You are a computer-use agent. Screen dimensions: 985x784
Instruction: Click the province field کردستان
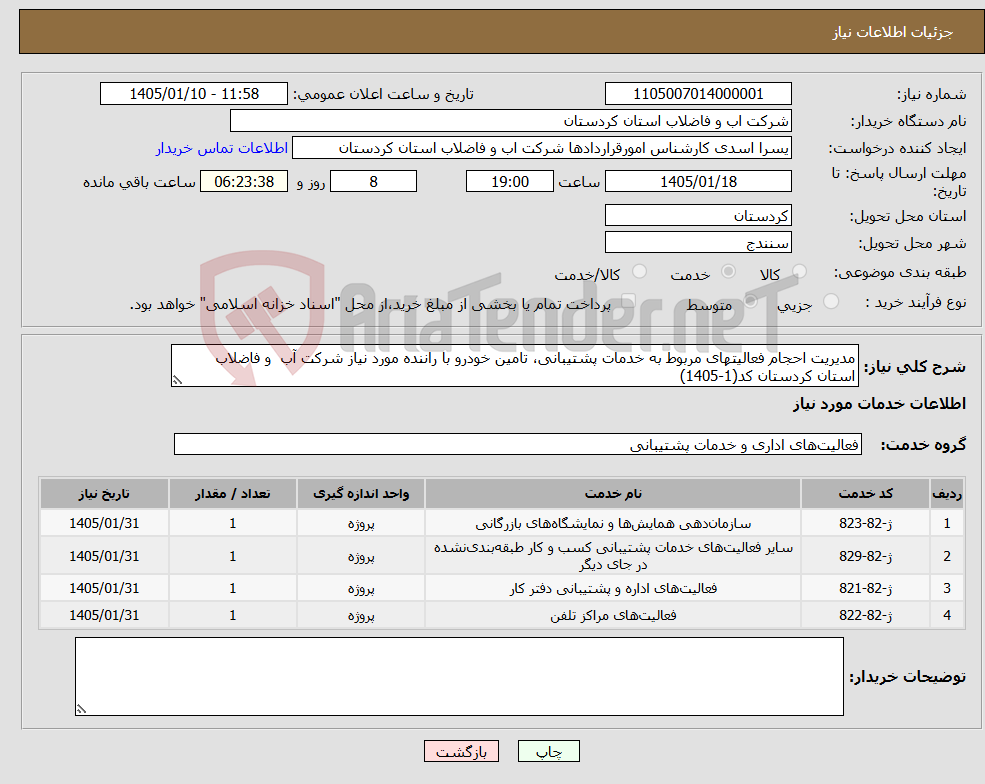pos(698,215)
